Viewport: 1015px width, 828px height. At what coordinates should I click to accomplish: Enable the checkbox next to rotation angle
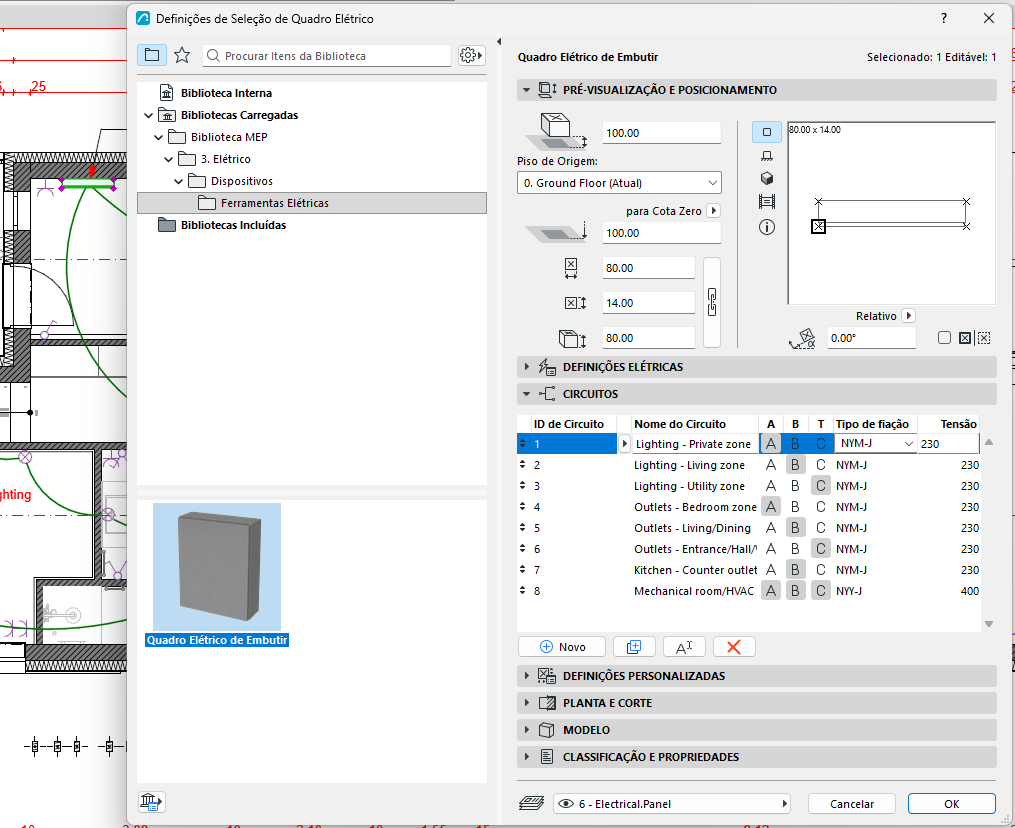pyautogui.click(x=944, y=337)
